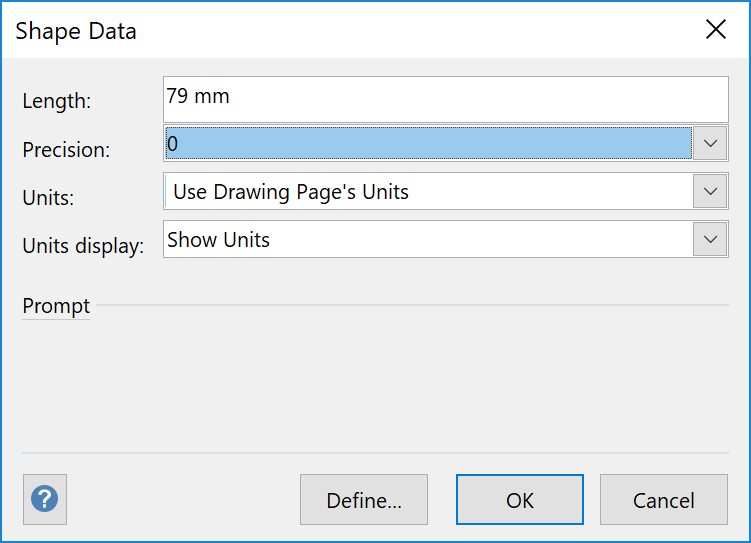Close the Shape Data dialog
751x543 pixels.
pos(716,29)
